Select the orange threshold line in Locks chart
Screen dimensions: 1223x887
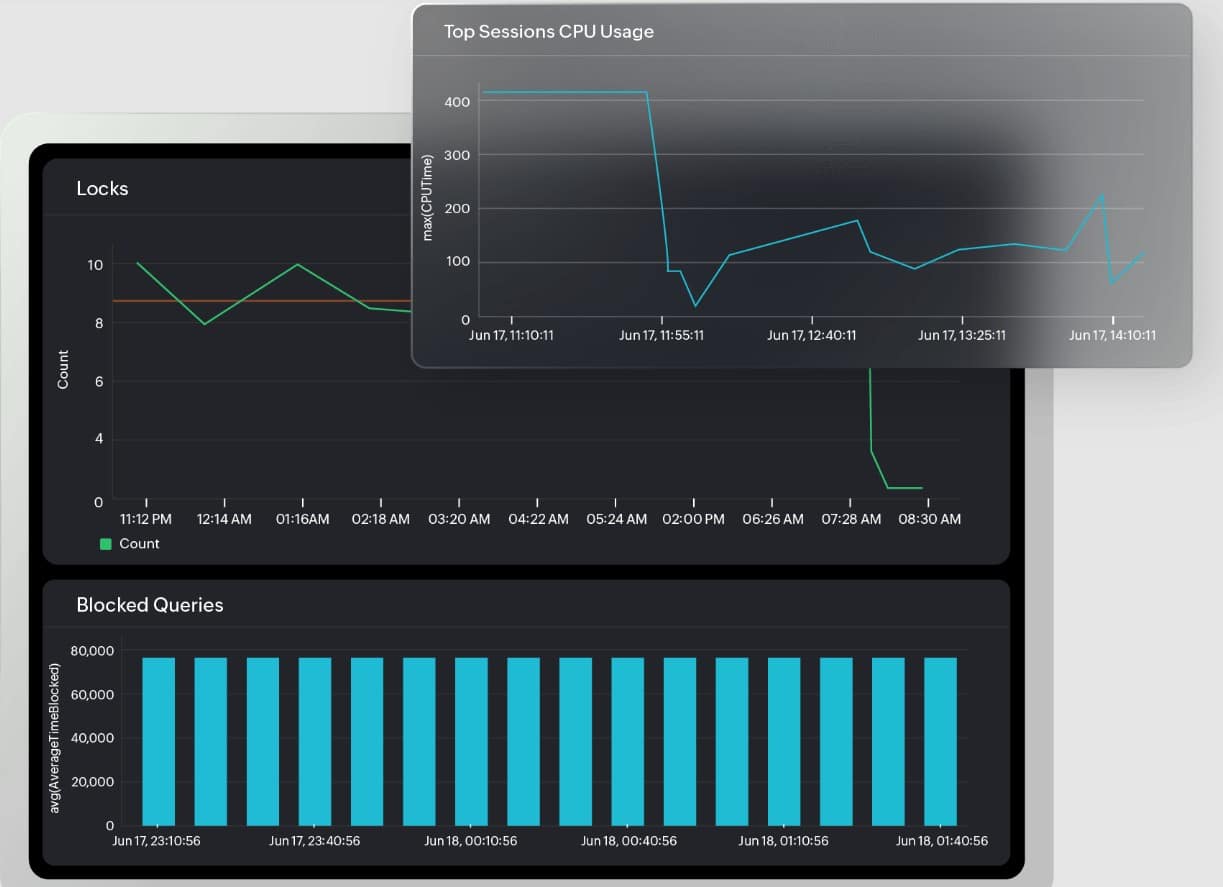(x=250, y=299)
